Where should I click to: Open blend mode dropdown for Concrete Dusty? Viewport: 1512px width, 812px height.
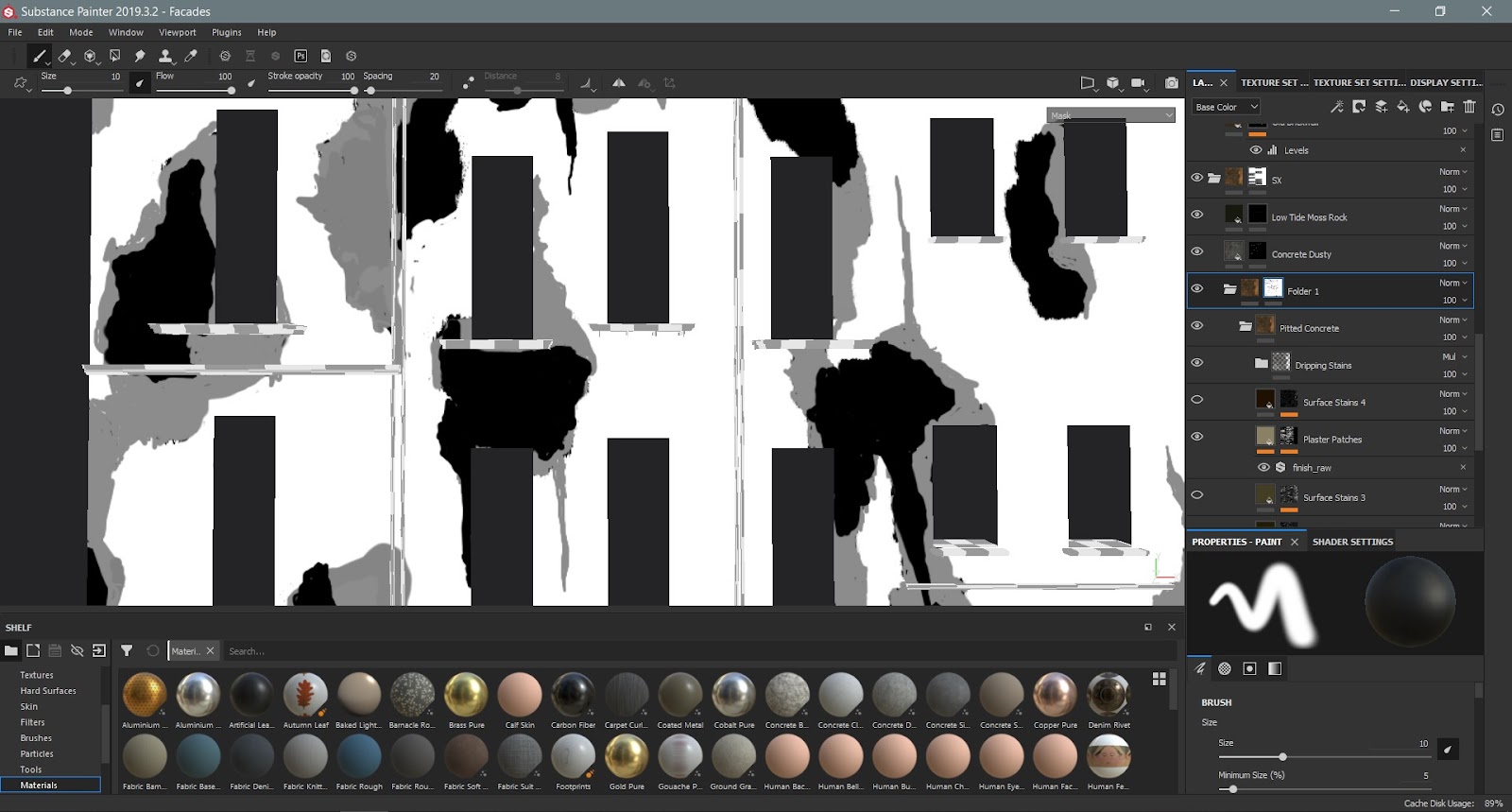click(x=1453, y=246)
